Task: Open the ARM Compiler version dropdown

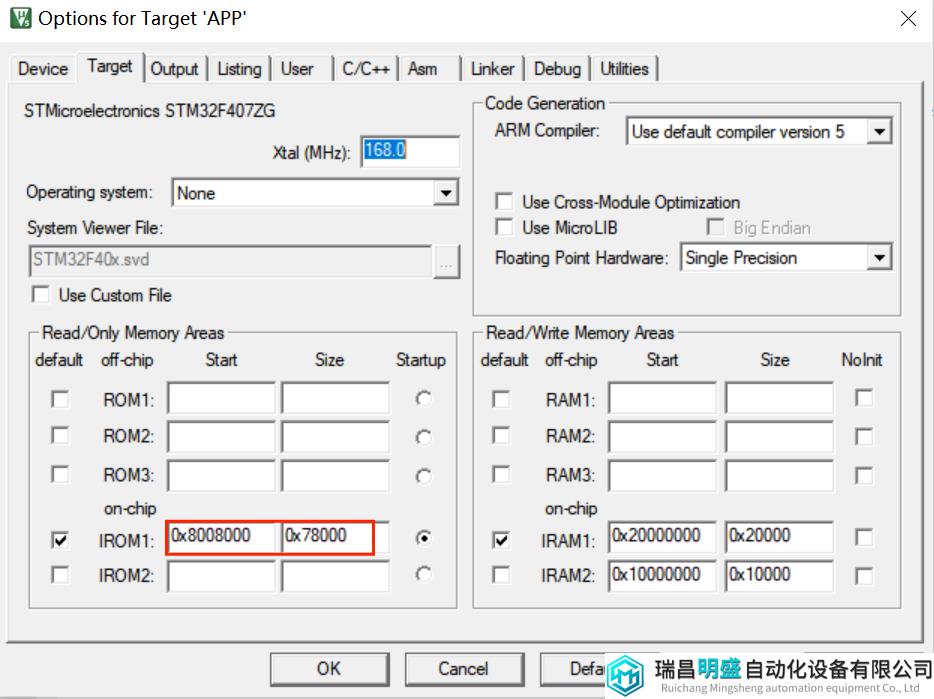Action: pos(879,132)
